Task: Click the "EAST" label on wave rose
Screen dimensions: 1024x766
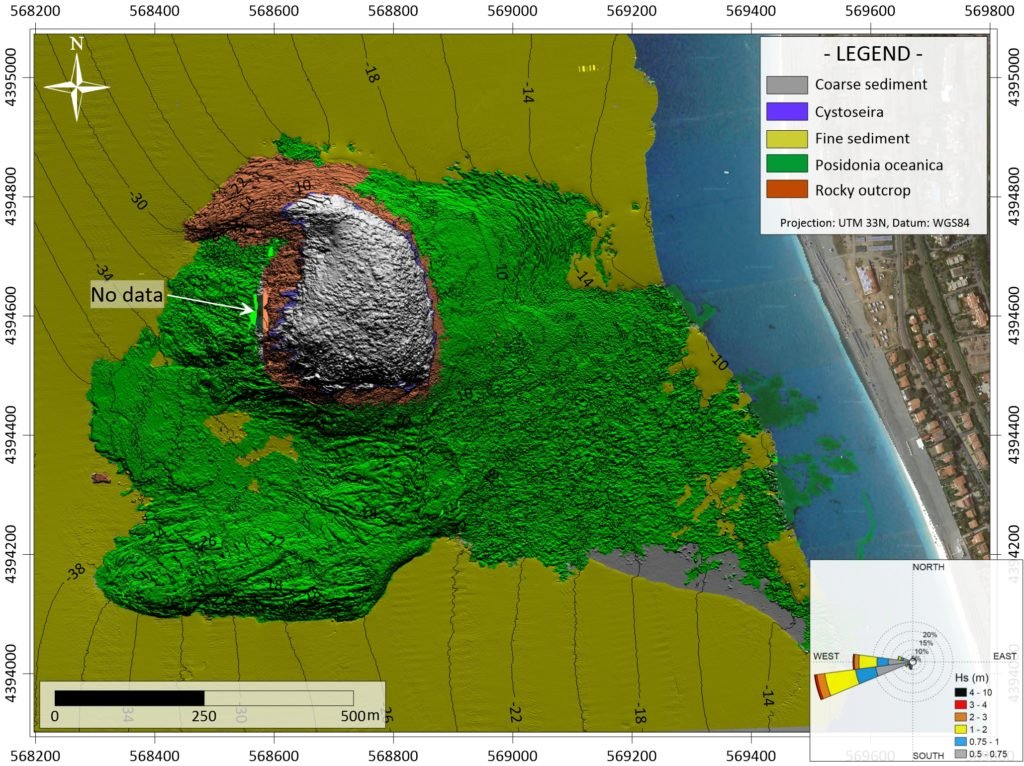Action: coord(1004,656)
